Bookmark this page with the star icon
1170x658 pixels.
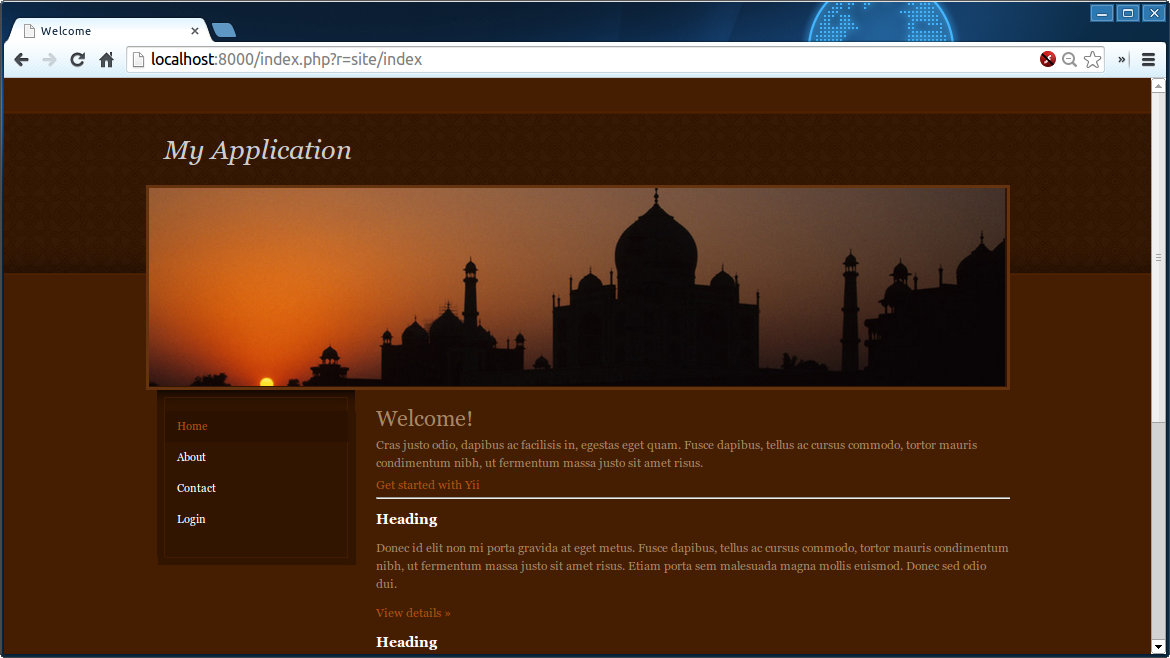[1092, 60]
